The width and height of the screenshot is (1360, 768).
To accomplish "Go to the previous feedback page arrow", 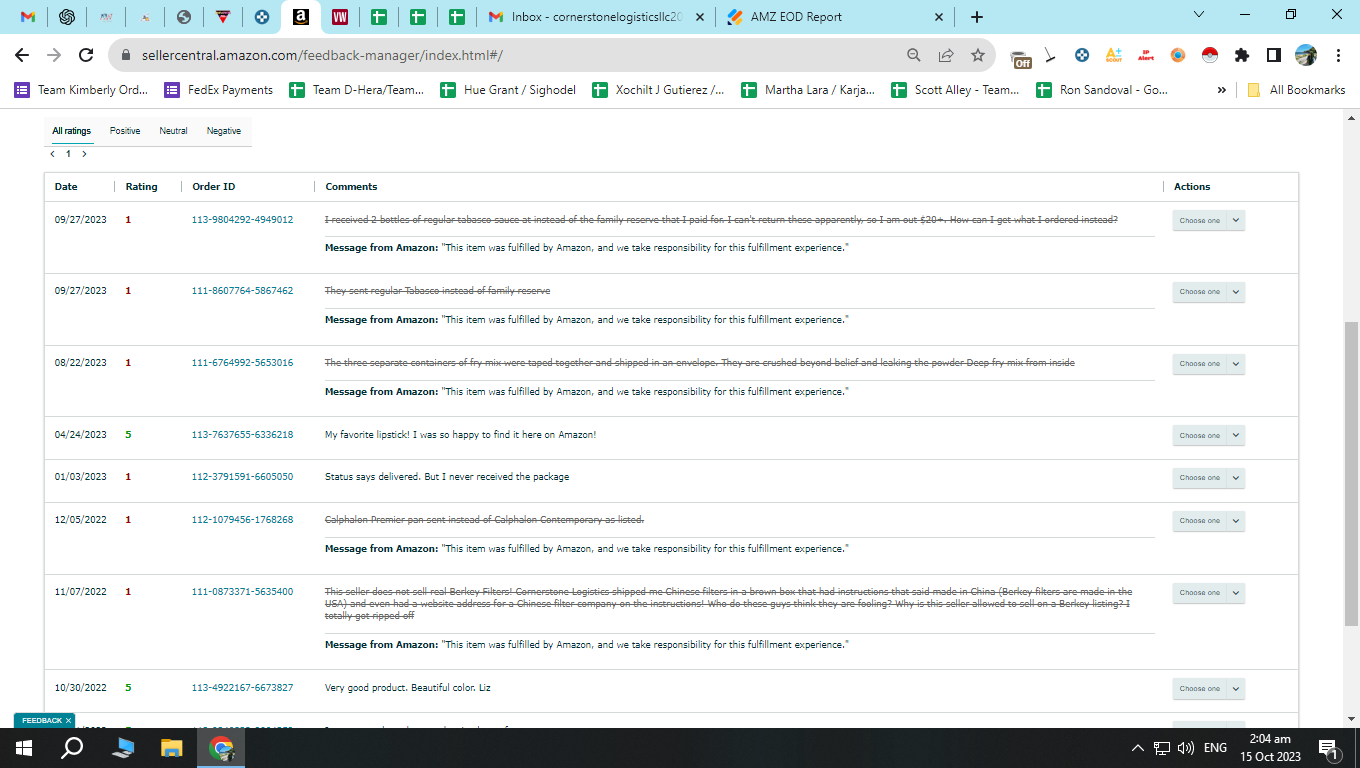I will (52, 154).
